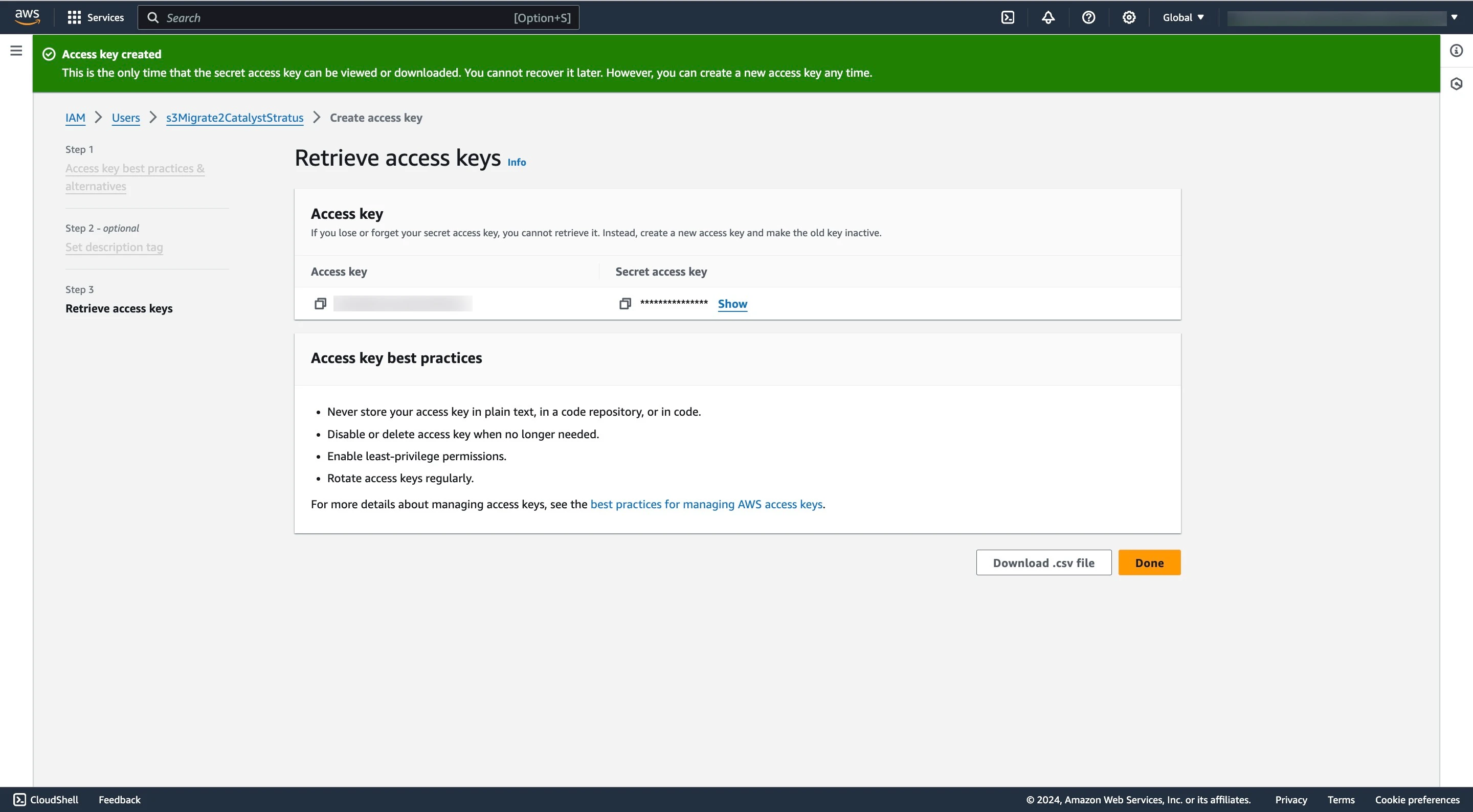This screenshot has height=812, width=1473.
Task: Copy the access key ID
Action: tap(320, 304)
